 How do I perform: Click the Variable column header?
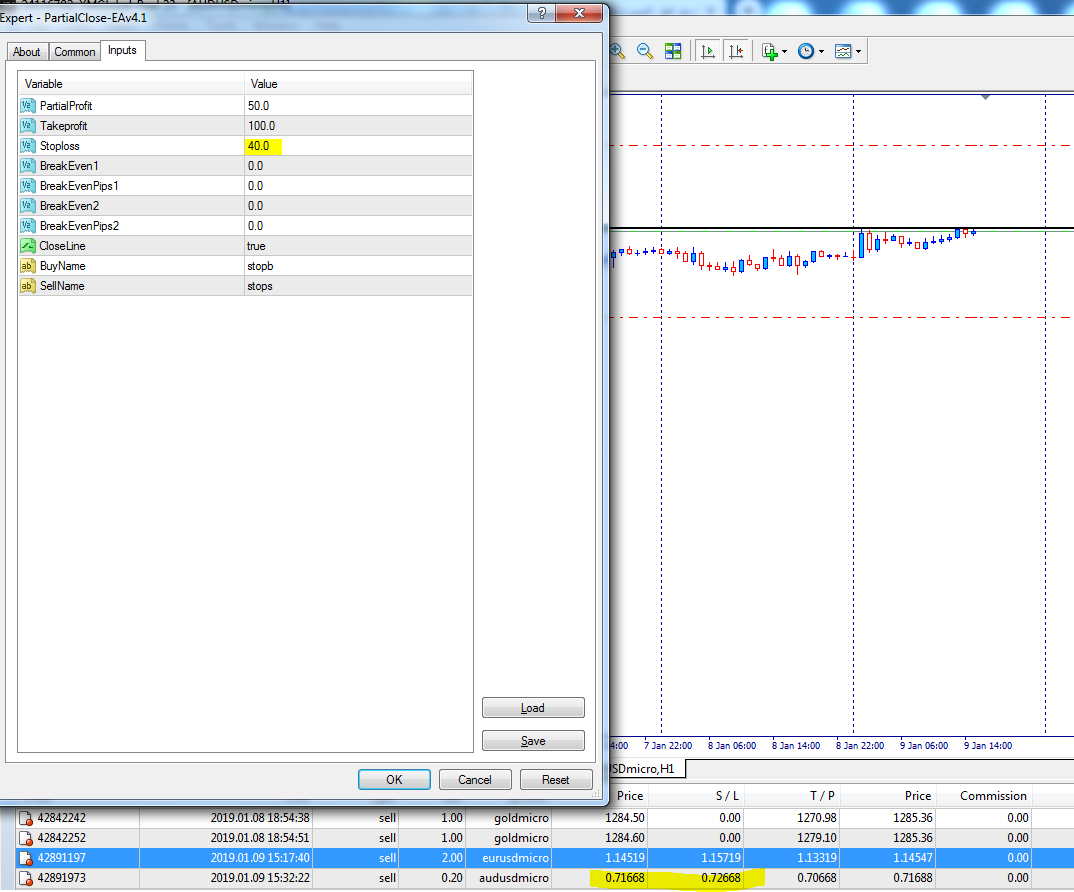click(x=131, y=84)
